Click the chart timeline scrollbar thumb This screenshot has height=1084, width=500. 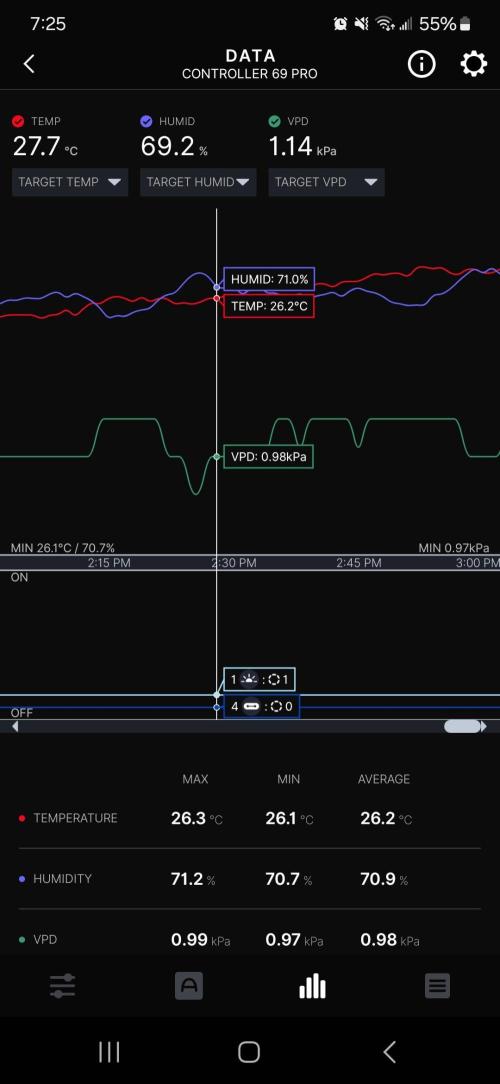462,727
